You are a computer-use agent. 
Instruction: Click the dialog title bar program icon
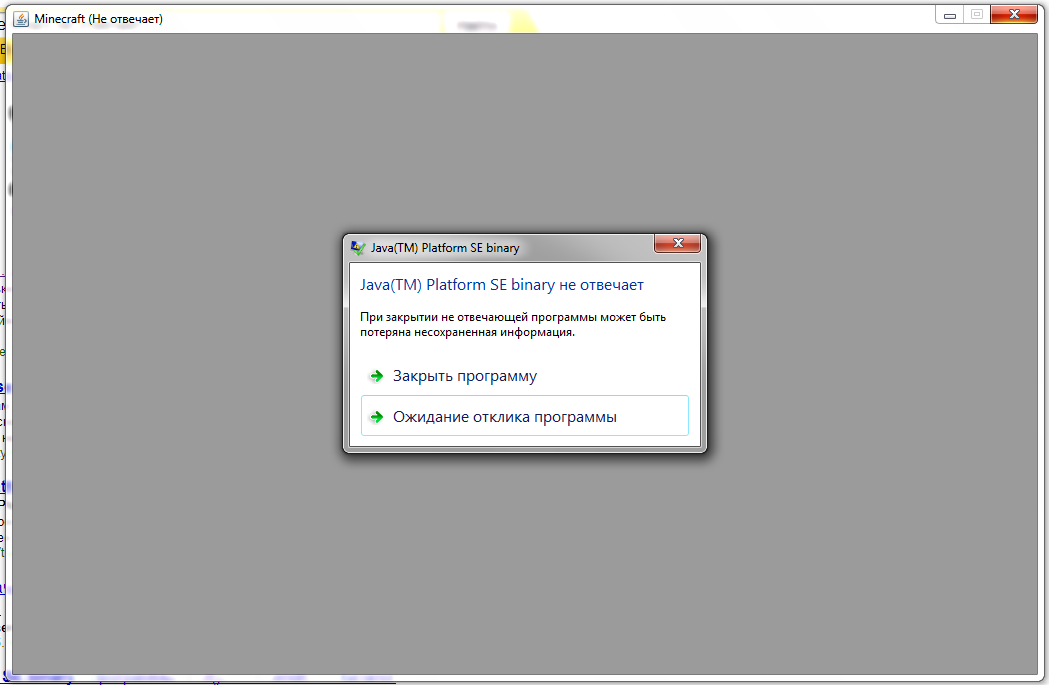tap(358, 248)
